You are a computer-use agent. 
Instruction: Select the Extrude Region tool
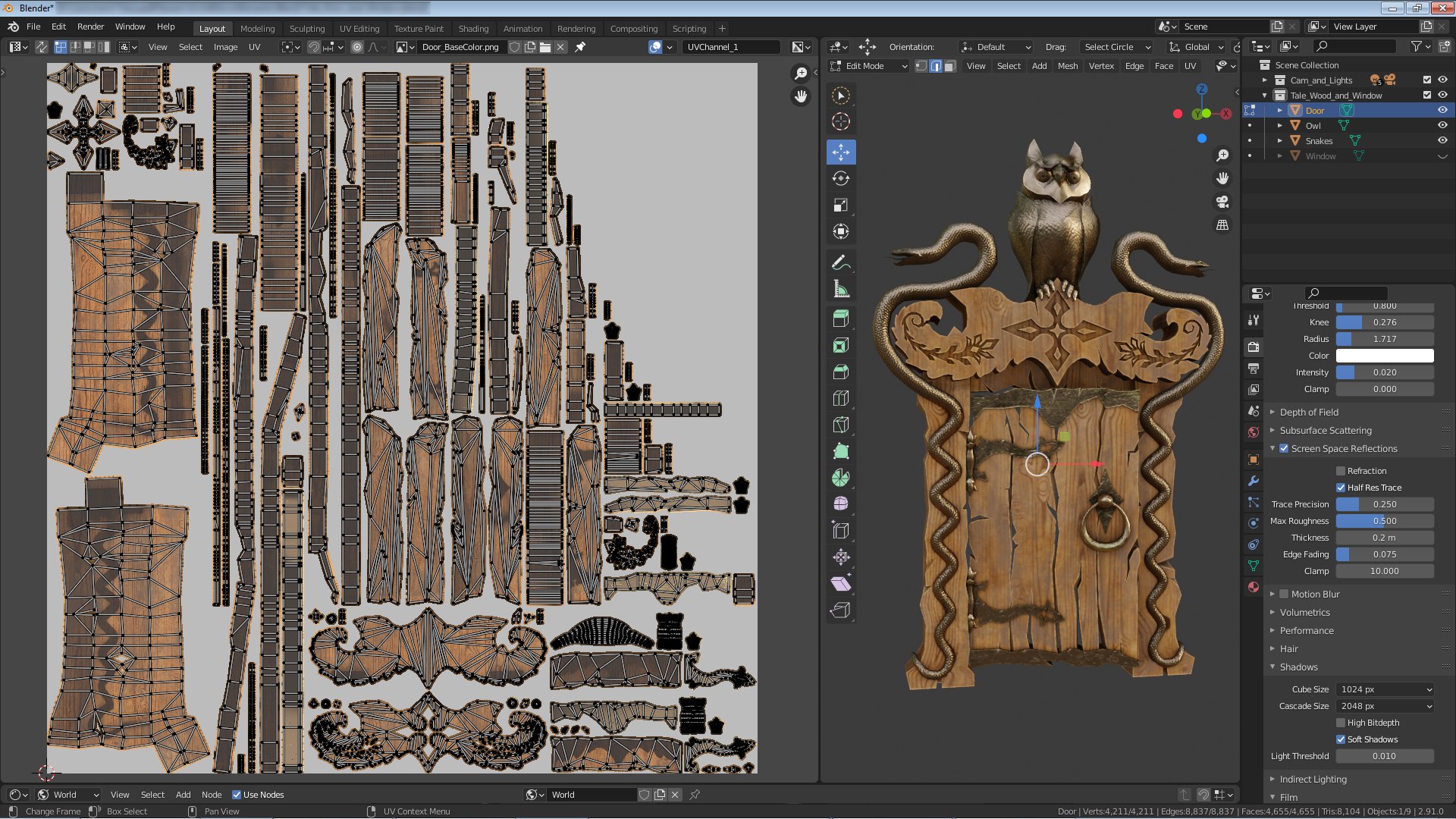tap(840, 319)
